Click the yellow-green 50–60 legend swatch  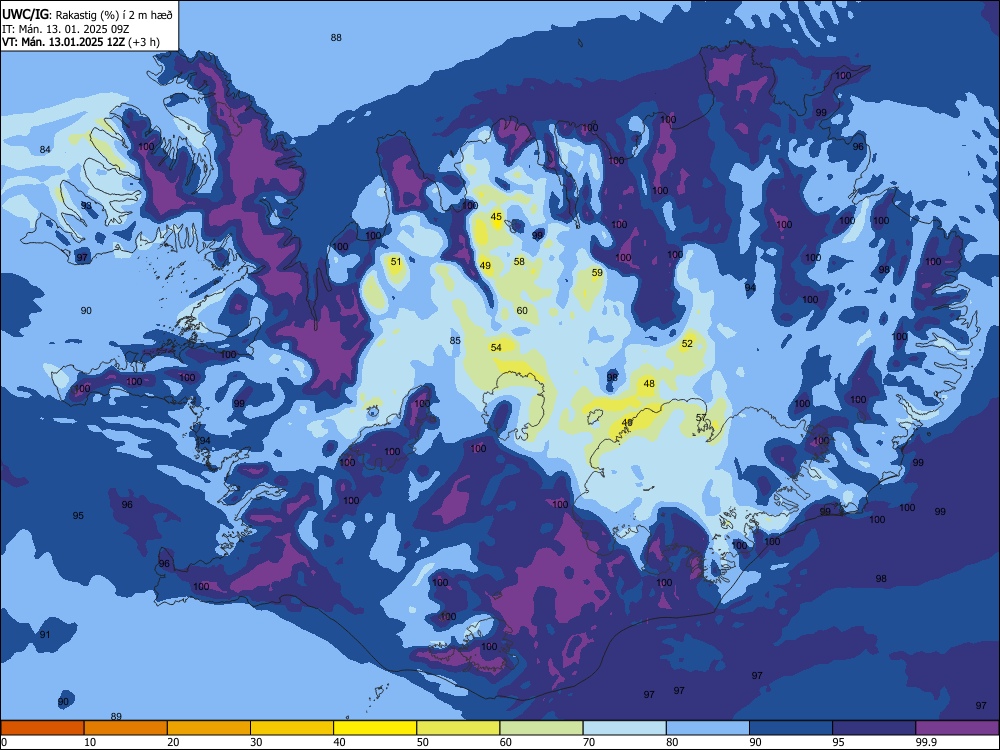click(458, 728)
